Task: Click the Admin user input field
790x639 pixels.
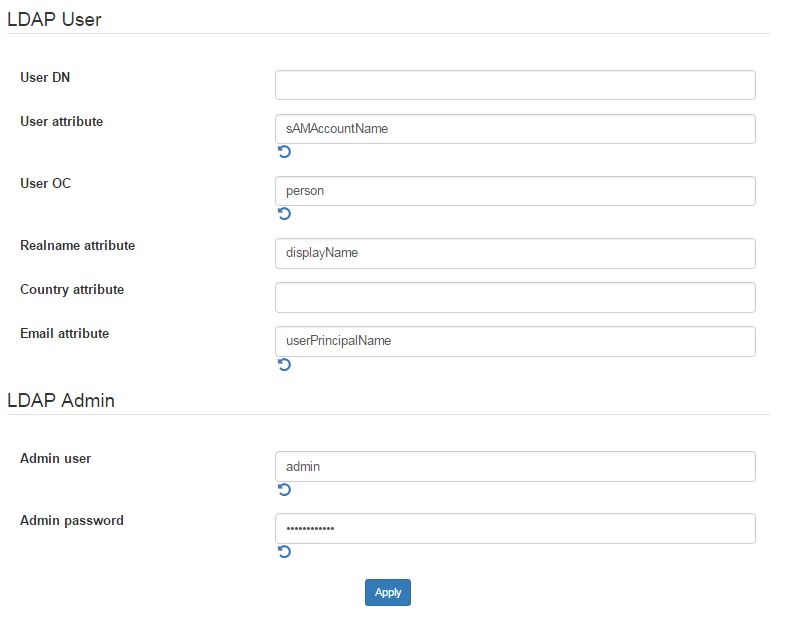Action: tap(515, 467)
